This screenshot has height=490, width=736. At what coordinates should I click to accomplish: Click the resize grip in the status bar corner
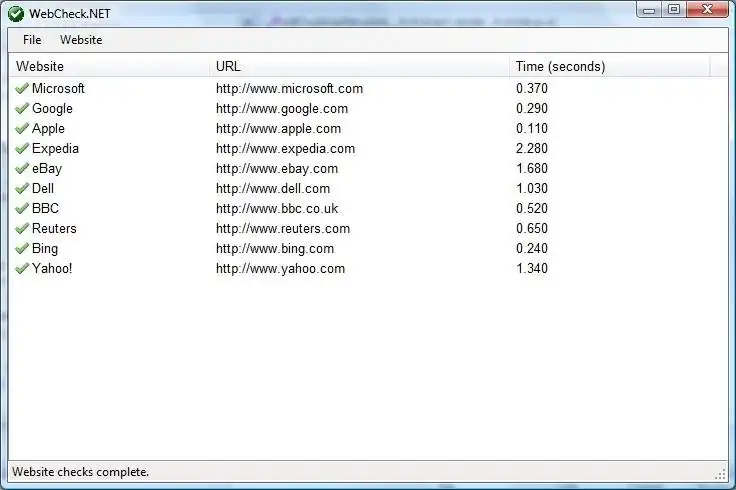721,475
